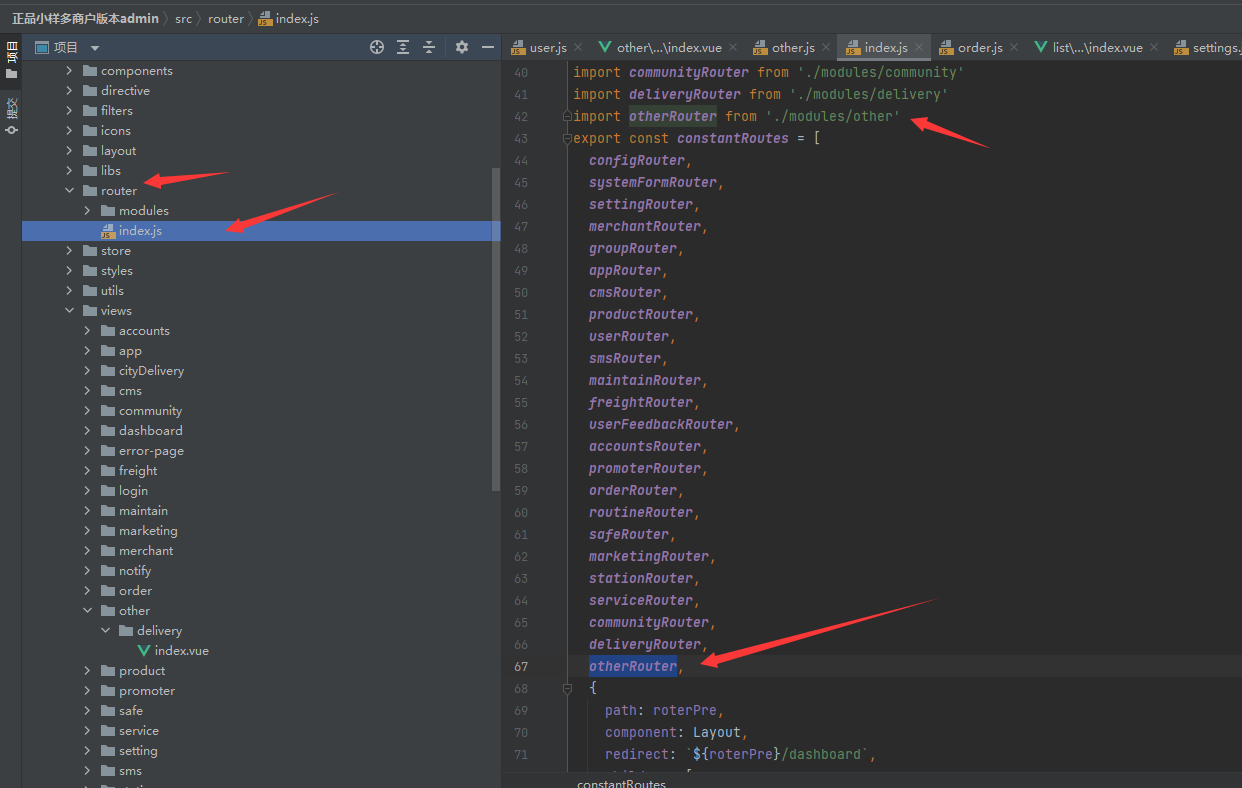Switch to the list\...\index.vue tab
The image size is (1242, 788).
(x=1088, y=47)
